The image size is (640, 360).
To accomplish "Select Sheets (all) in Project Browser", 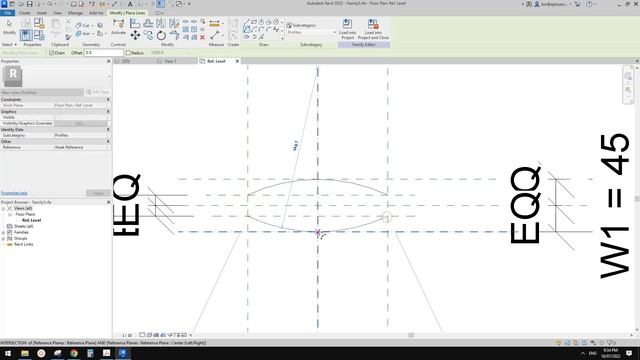I will (x=24, y=226).
